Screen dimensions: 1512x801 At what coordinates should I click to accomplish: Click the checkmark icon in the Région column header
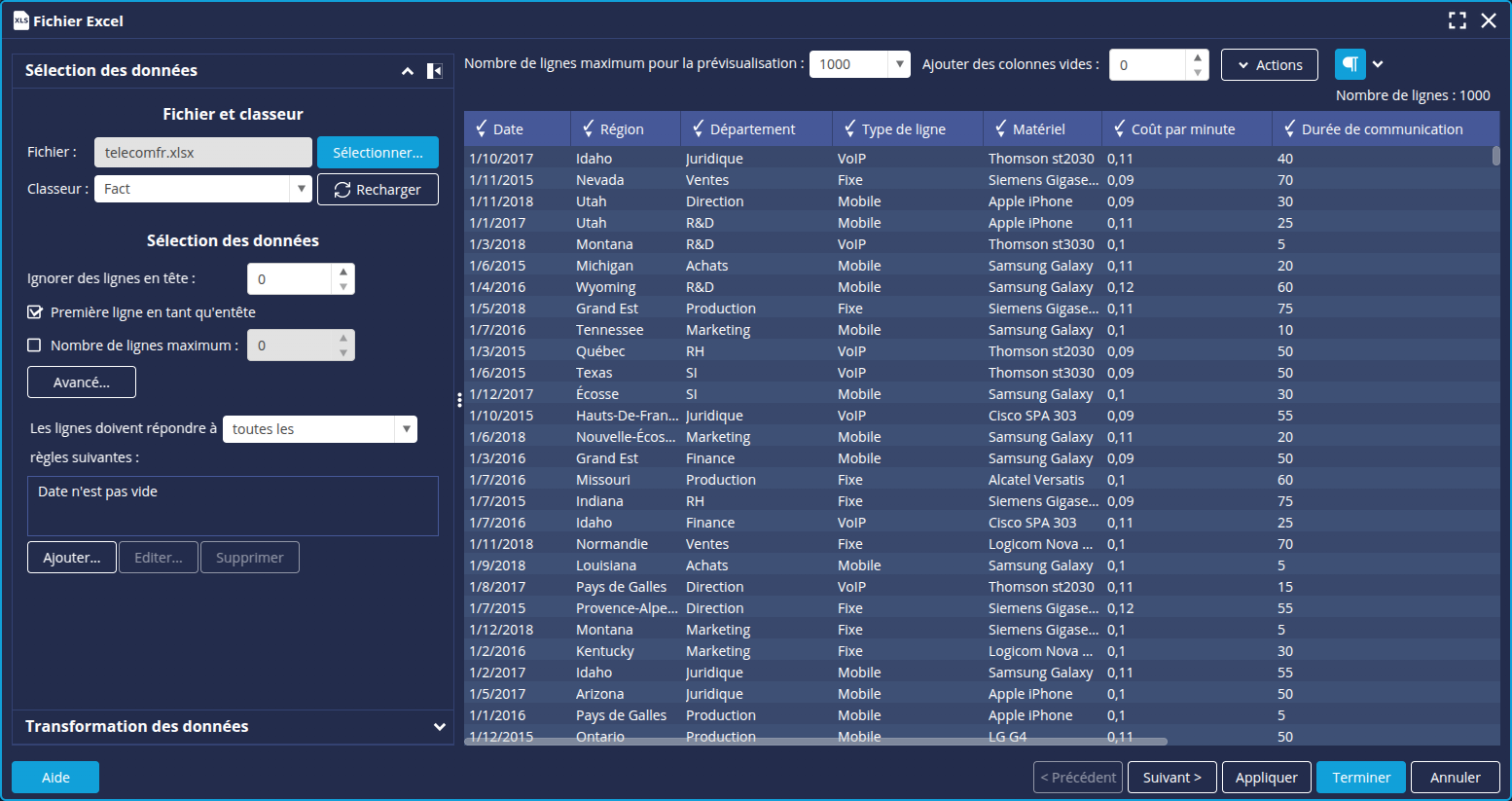coord(588,128)
